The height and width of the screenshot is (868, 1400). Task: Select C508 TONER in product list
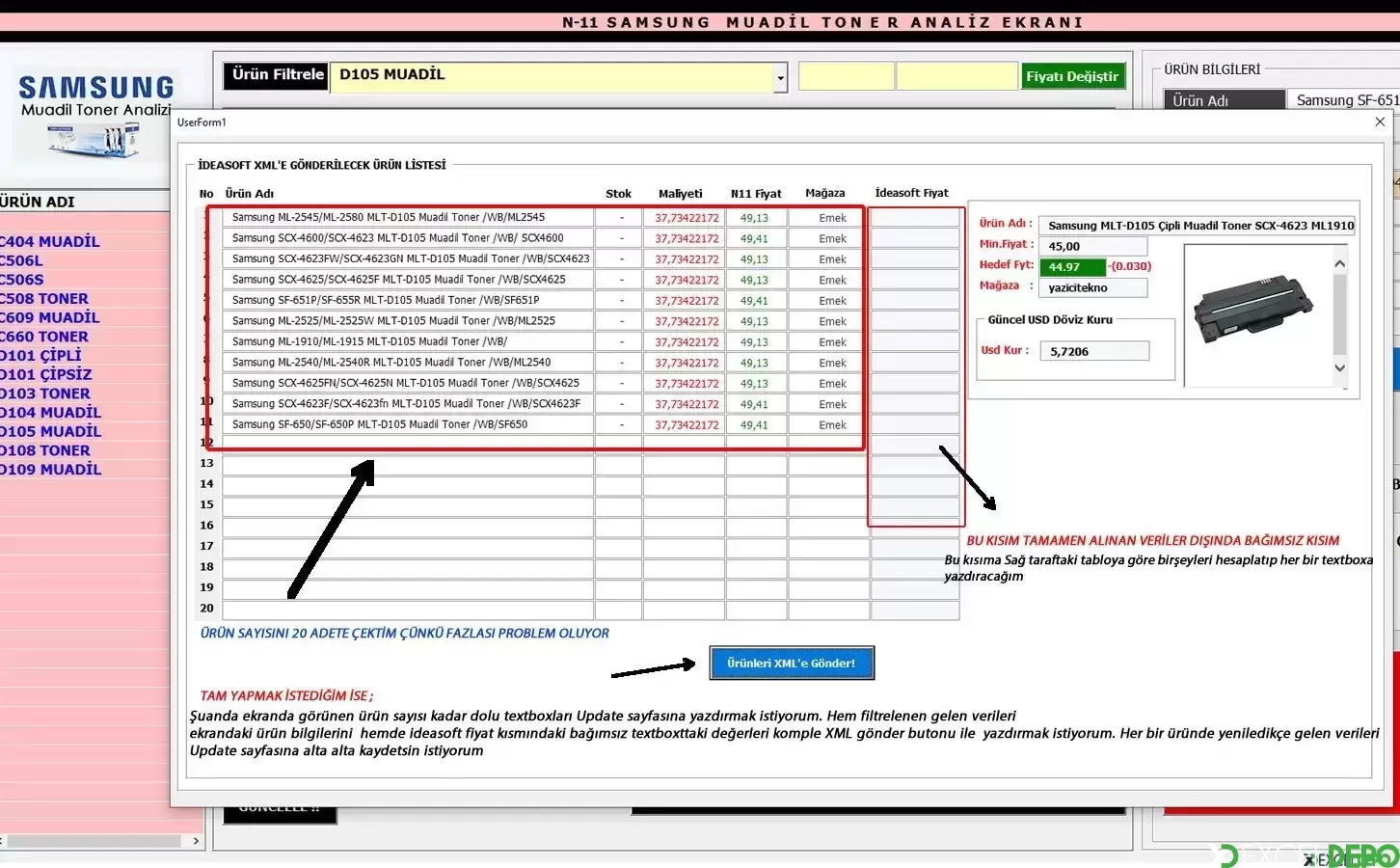[44, 299]
